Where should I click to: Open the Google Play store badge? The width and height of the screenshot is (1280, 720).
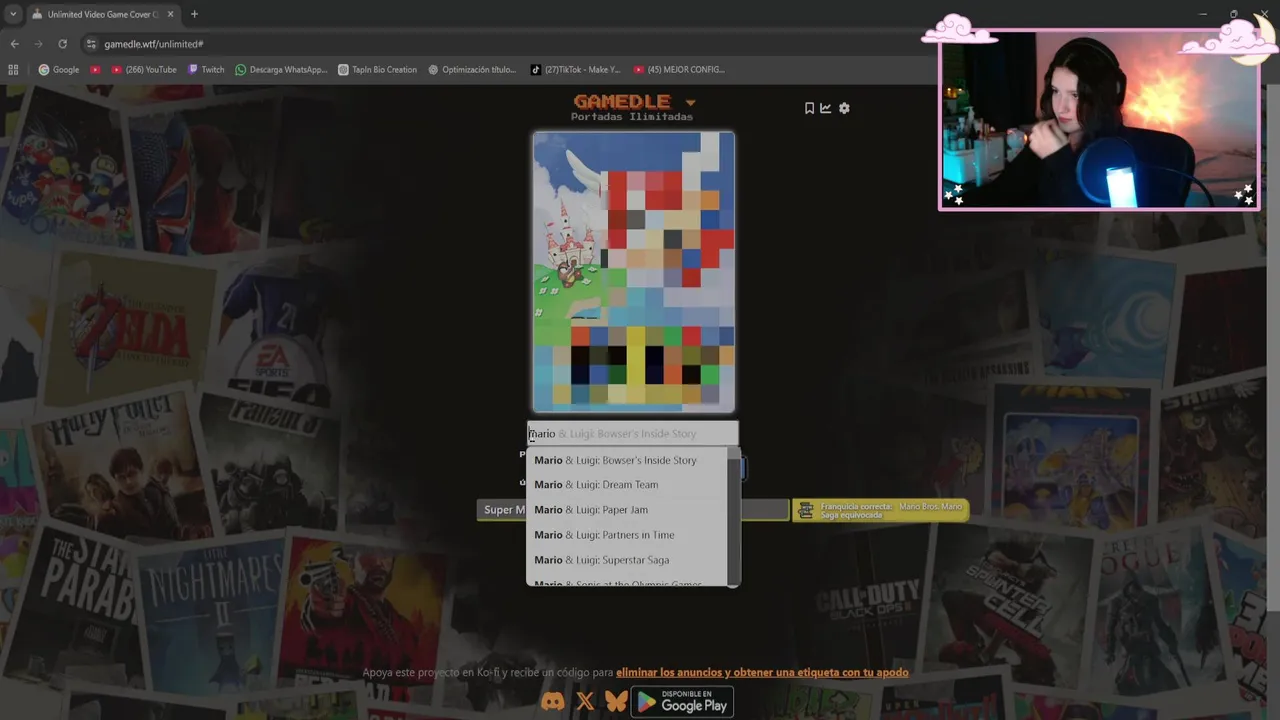coord(682,701)
